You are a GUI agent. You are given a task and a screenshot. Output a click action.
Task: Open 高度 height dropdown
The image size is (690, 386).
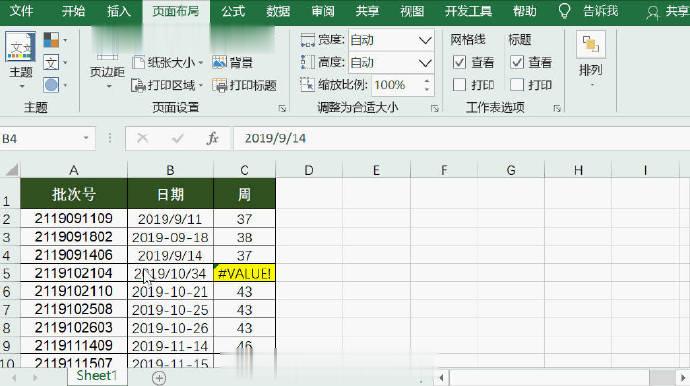[425, 63]
